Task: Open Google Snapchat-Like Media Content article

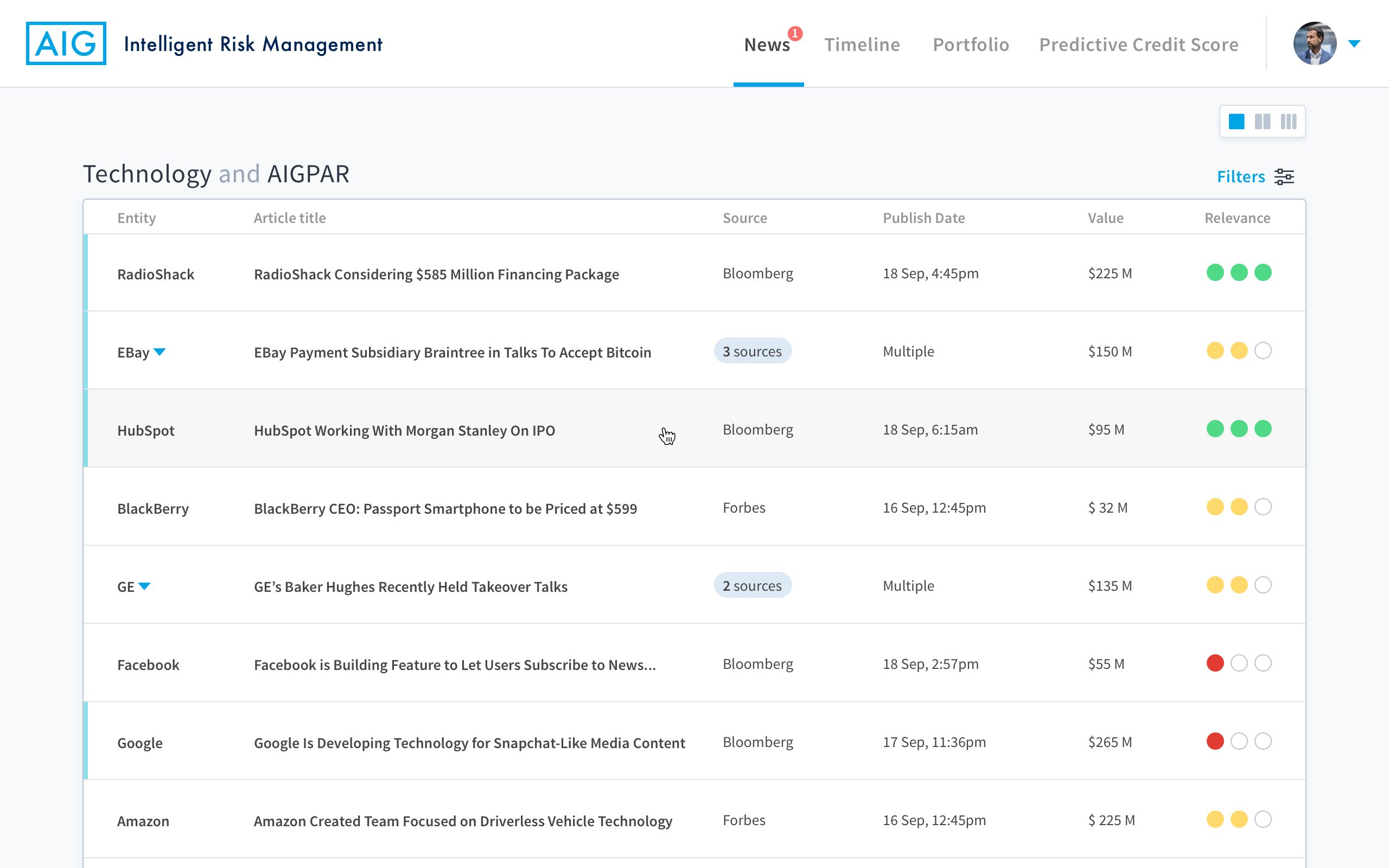Action: (x=469, y=743)
